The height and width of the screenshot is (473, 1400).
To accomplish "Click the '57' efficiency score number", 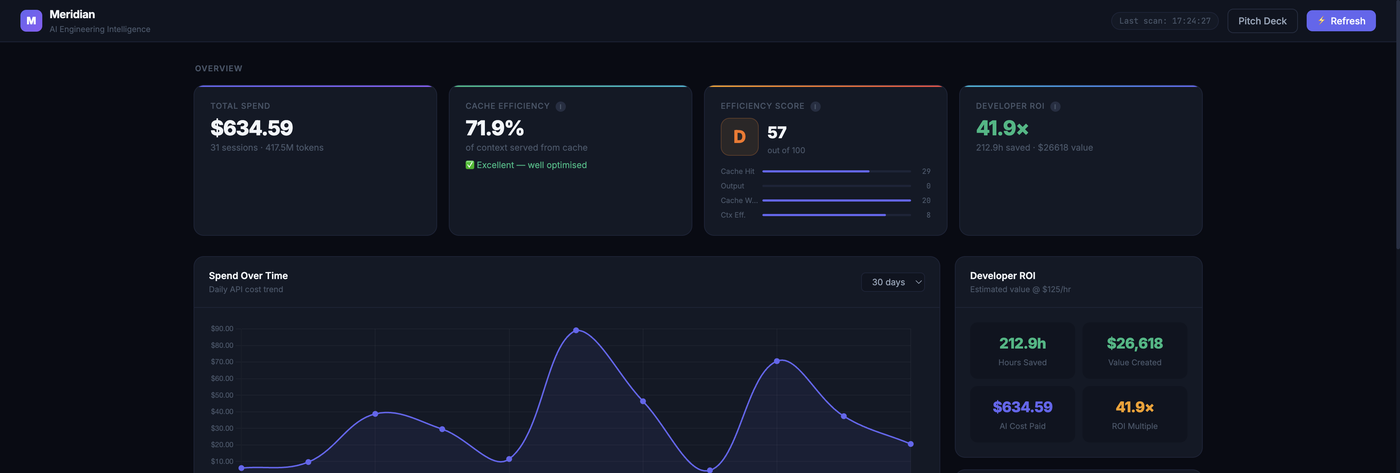I will 777,132.
